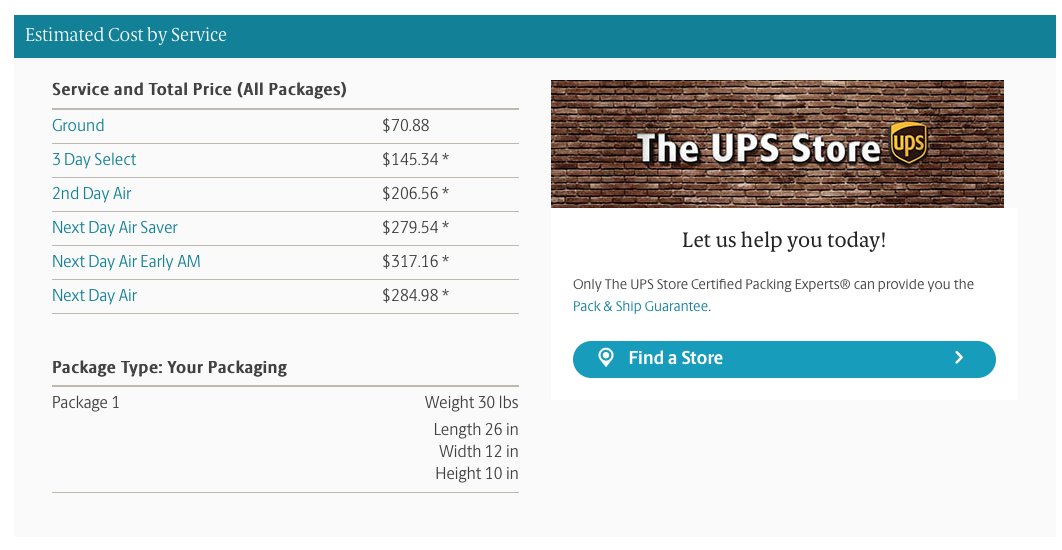
Task: Click the $317.16 Early AM price
Action: point(410,261)
